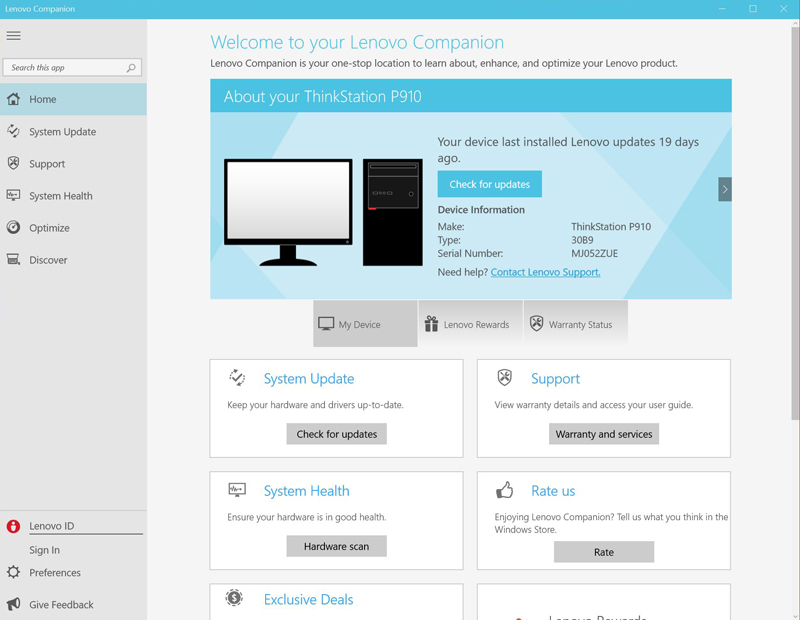800x620 pixels.
Task: Open Preferences in the sidebar
Action: pos(73,573)
